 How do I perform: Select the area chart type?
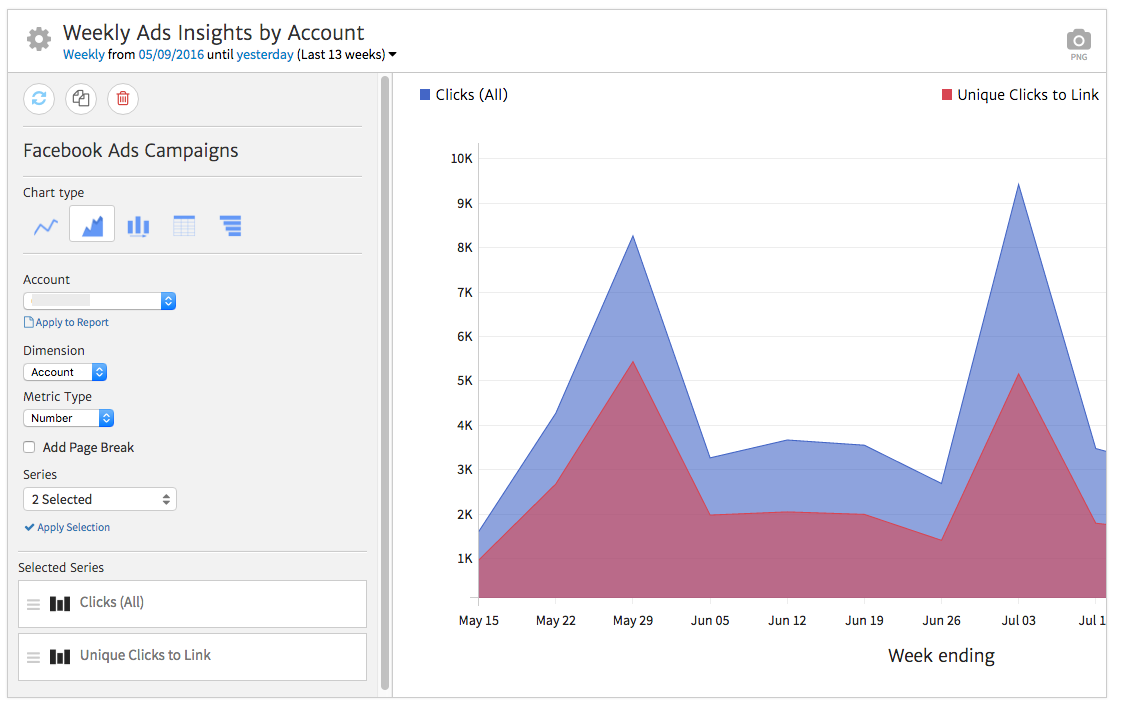coord(91,225)
